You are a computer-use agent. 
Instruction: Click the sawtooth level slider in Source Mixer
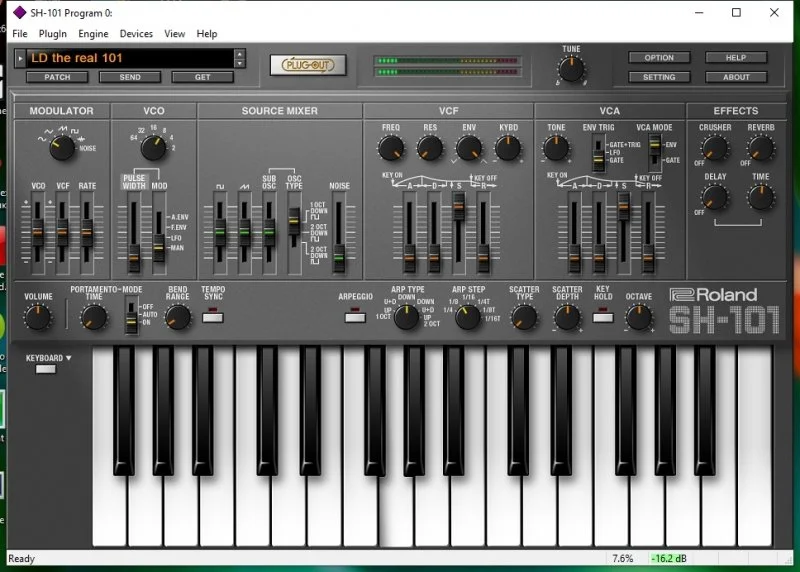(x=244, y=232)
